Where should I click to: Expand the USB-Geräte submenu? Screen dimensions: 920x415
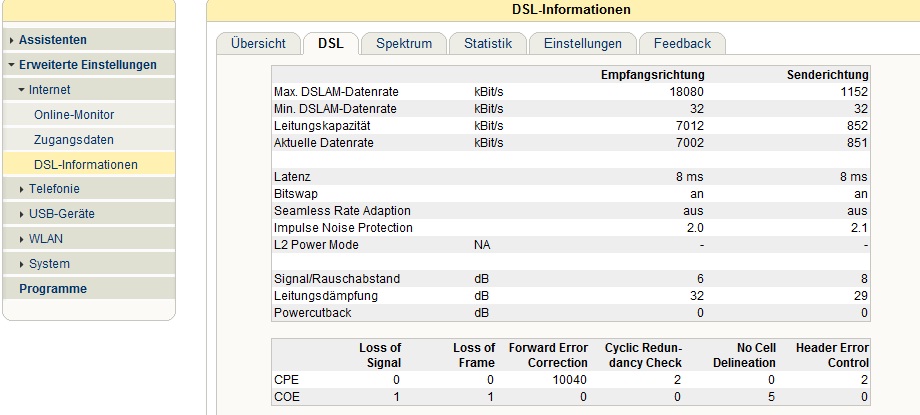pyautogui.click(x=22, y=214)
